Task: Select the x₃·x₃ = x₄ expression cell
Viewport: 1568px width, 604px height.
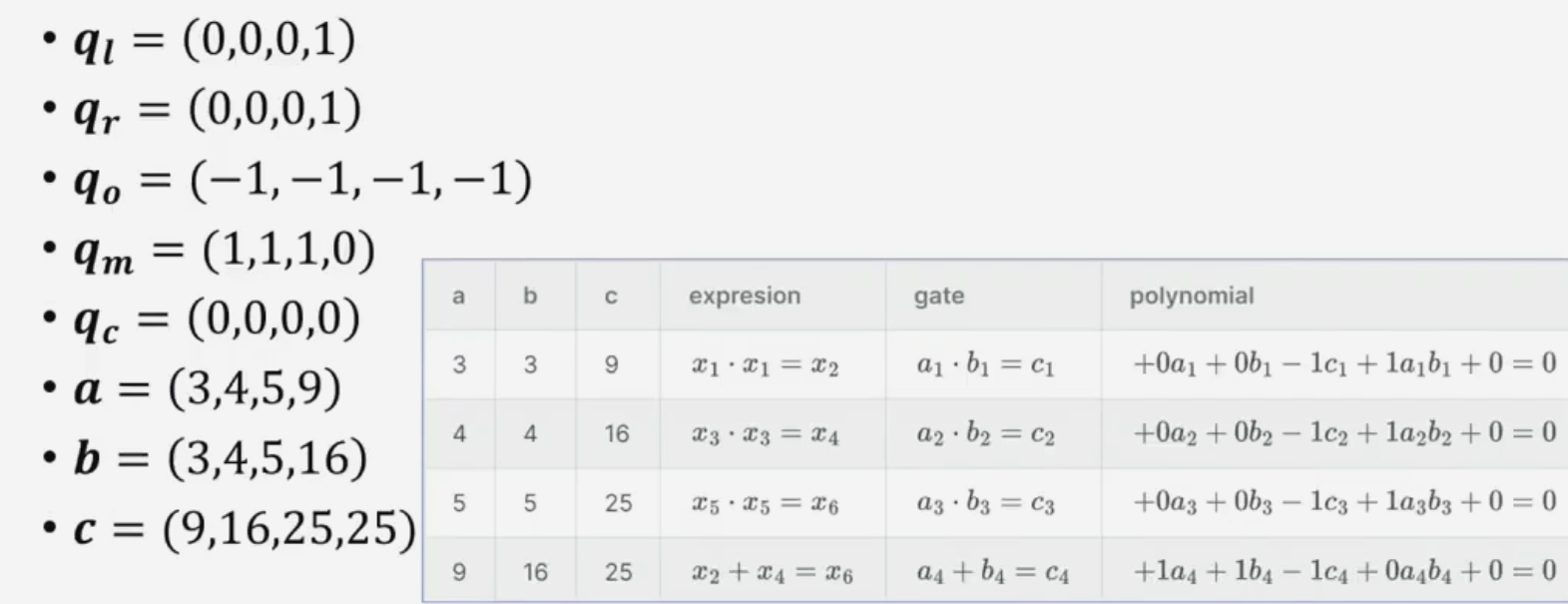Action: tap(765, 434)
